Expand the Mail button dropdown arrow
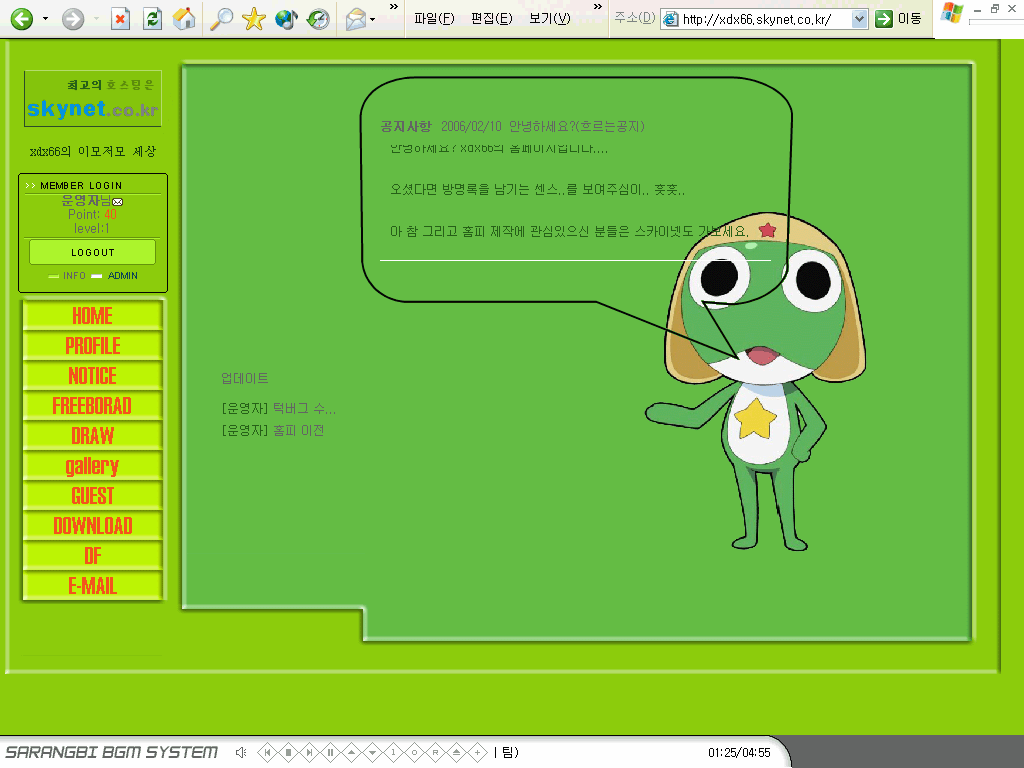The image size is (1024, 768). [x=373, y=19]
